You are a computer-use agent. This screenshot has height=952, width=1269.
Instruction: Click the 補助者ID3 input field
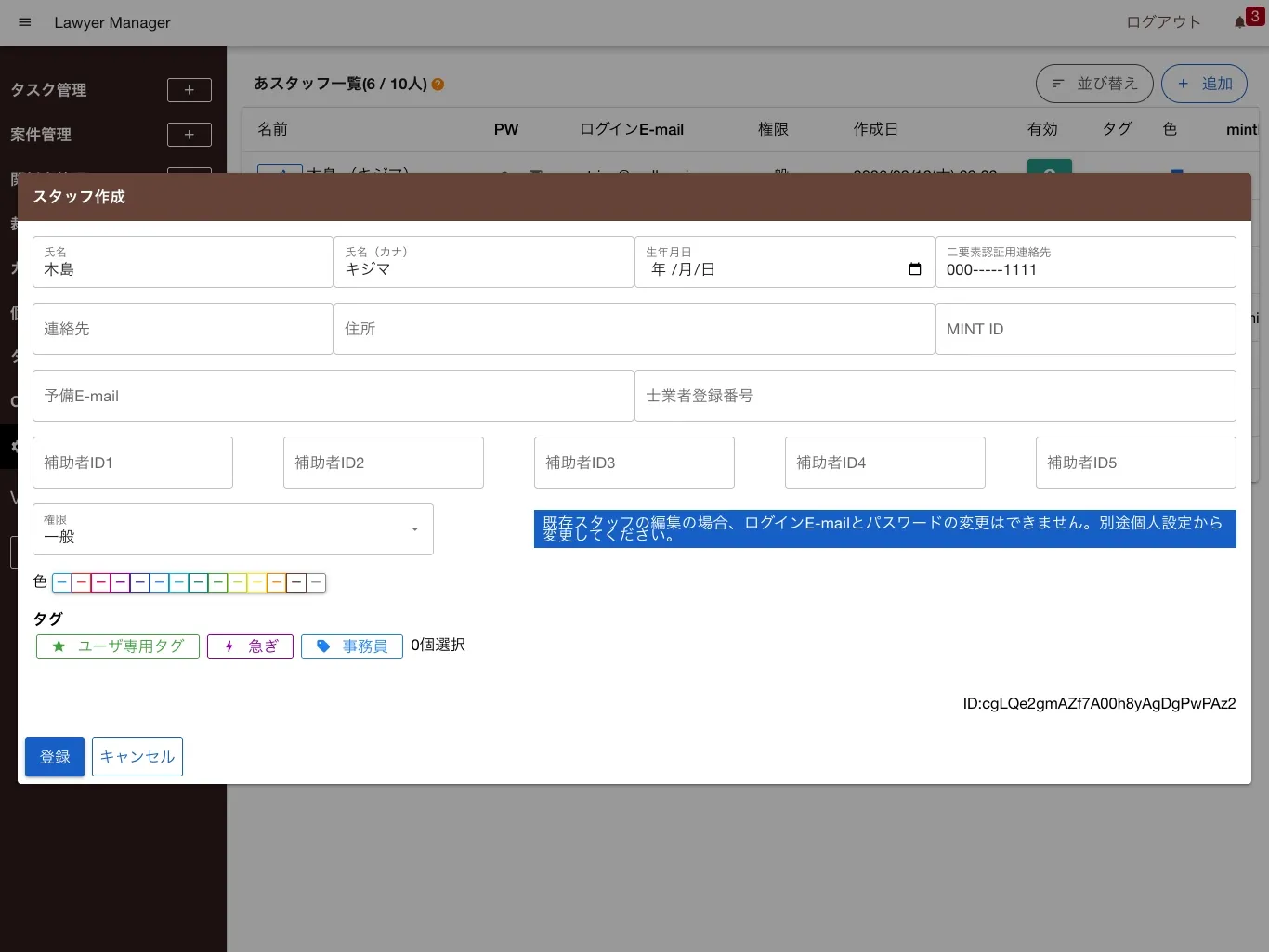coord(634,463)
